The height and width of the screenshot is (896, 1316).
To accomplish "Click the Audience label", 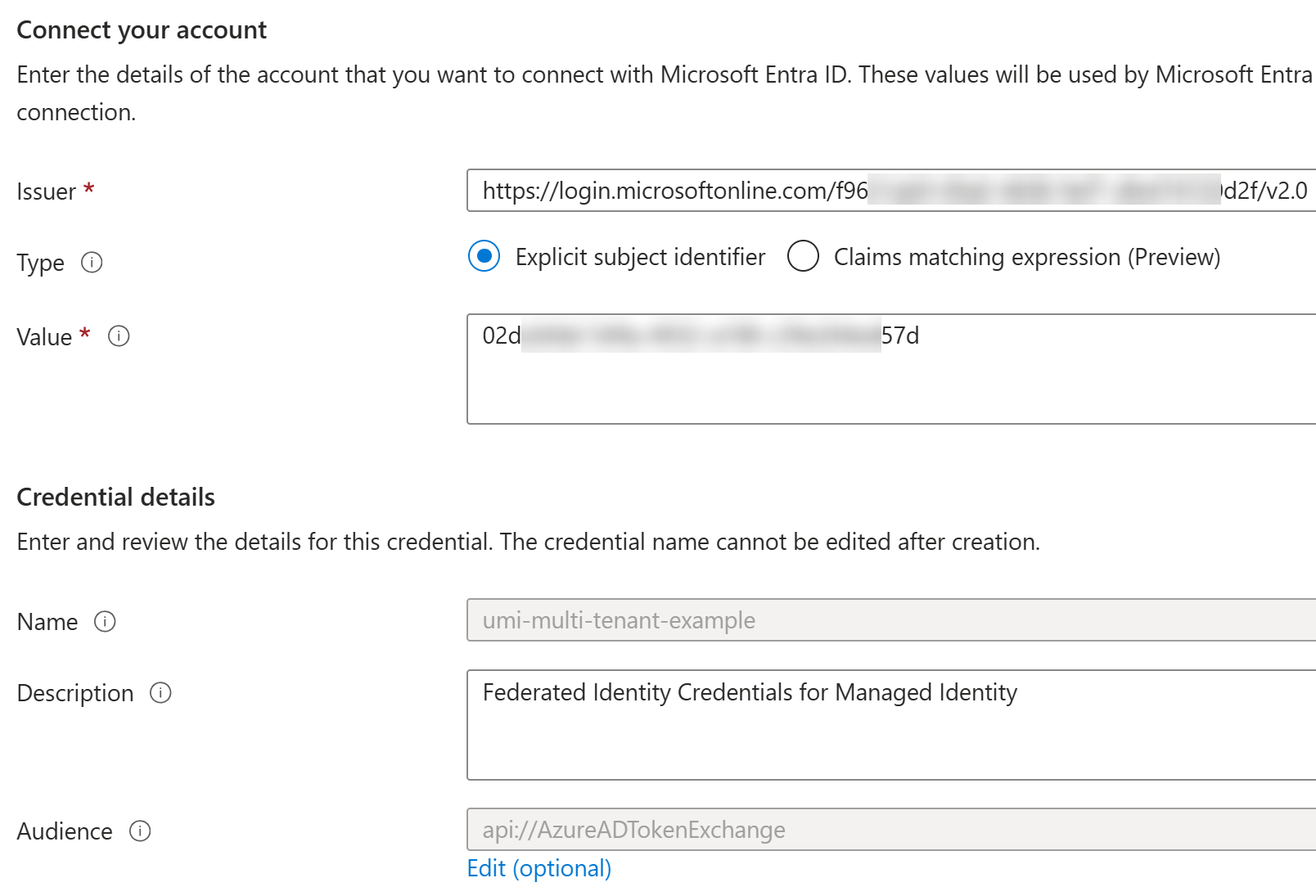I will [65, 831].
